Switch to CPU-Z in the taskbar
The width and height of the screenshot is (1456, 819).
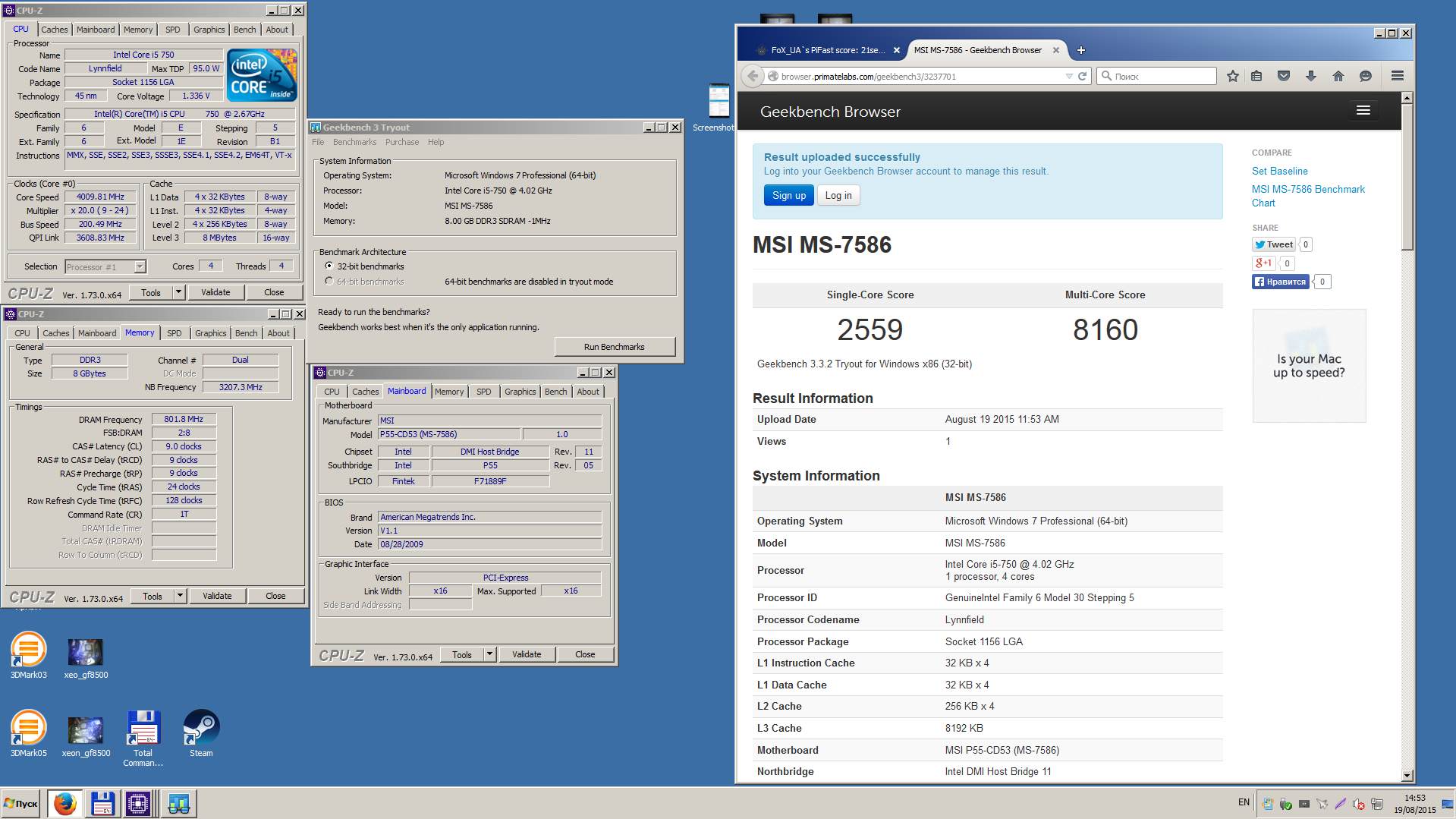click(x=139, y=803)
